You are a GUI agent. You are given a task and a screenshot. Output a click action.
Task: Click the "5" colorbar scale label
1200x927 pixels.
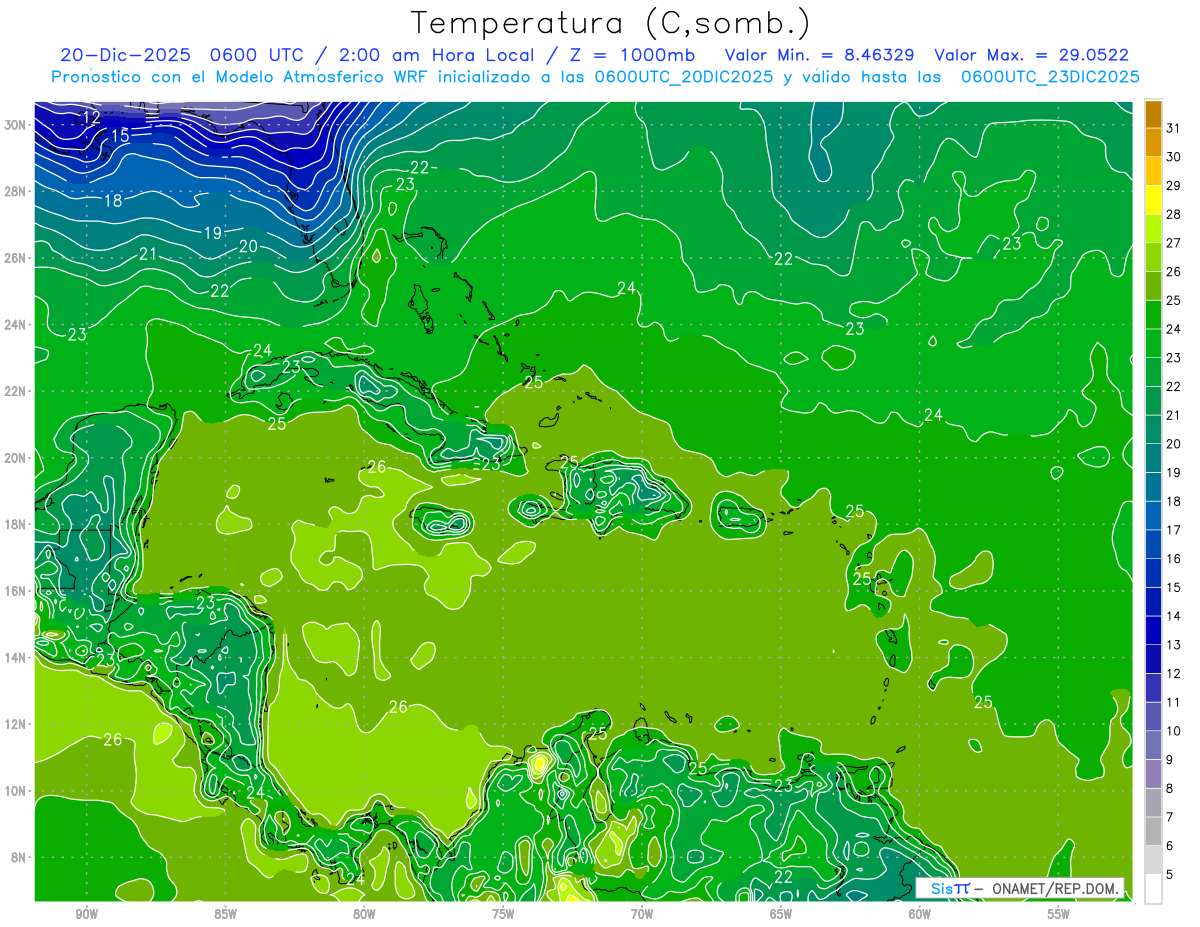[x=1170, y=875]
